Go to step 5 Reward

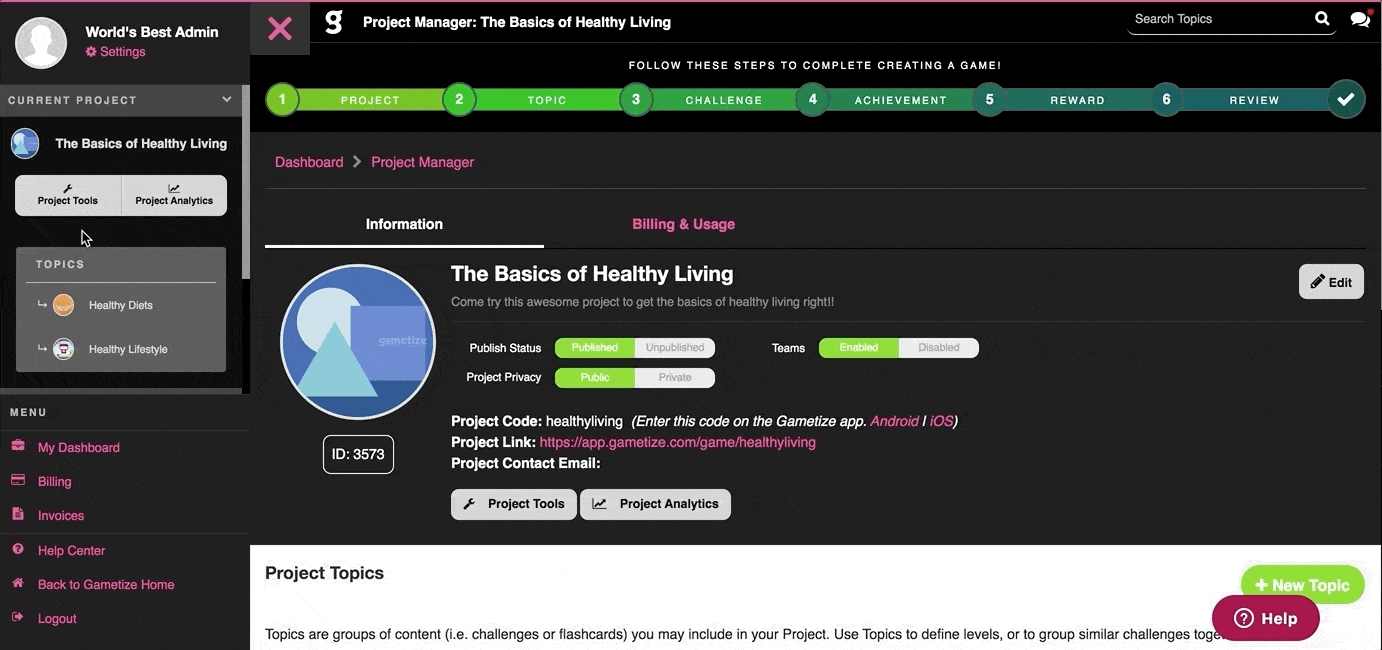[x=989, y=99]
